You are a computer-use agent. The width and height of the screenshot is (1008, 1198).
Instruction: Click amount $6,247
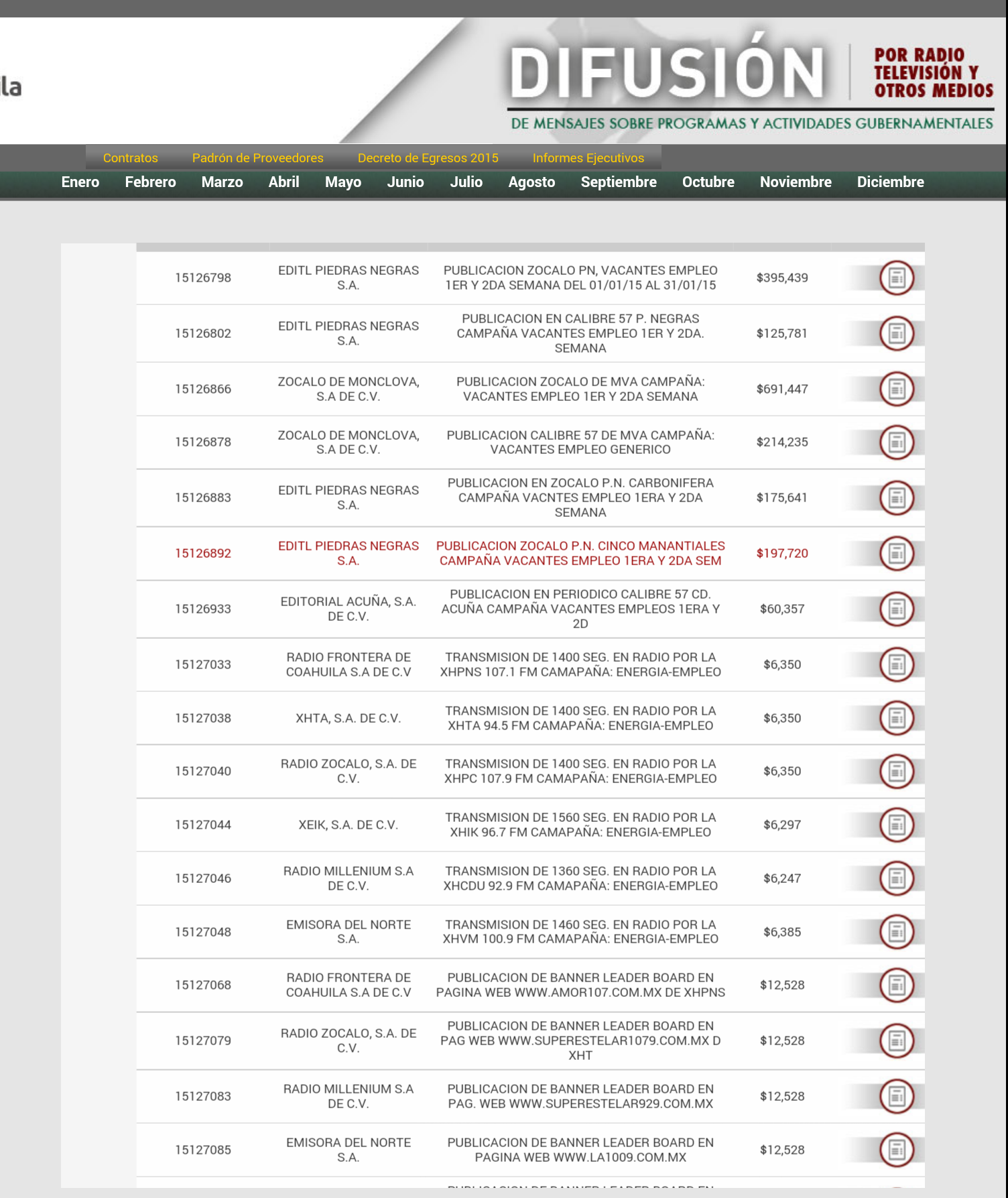tap(782, 878)
